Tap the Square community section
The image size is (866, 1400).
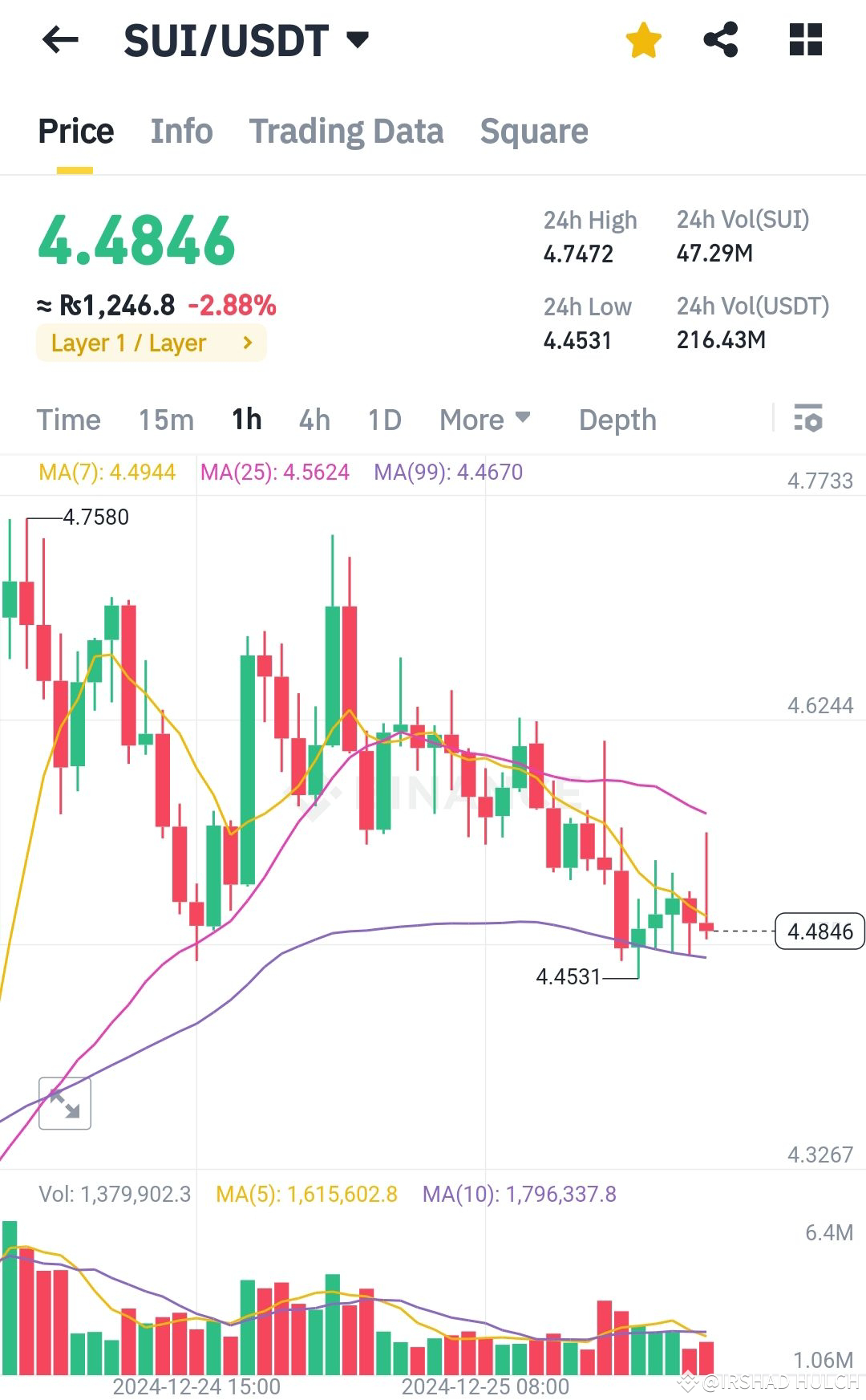534,131
